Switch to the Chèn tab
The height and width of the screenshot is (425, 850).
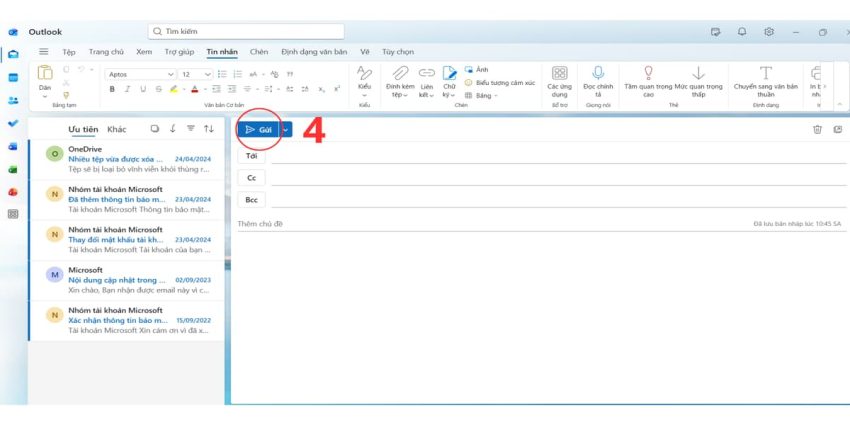tap(259, 52)
